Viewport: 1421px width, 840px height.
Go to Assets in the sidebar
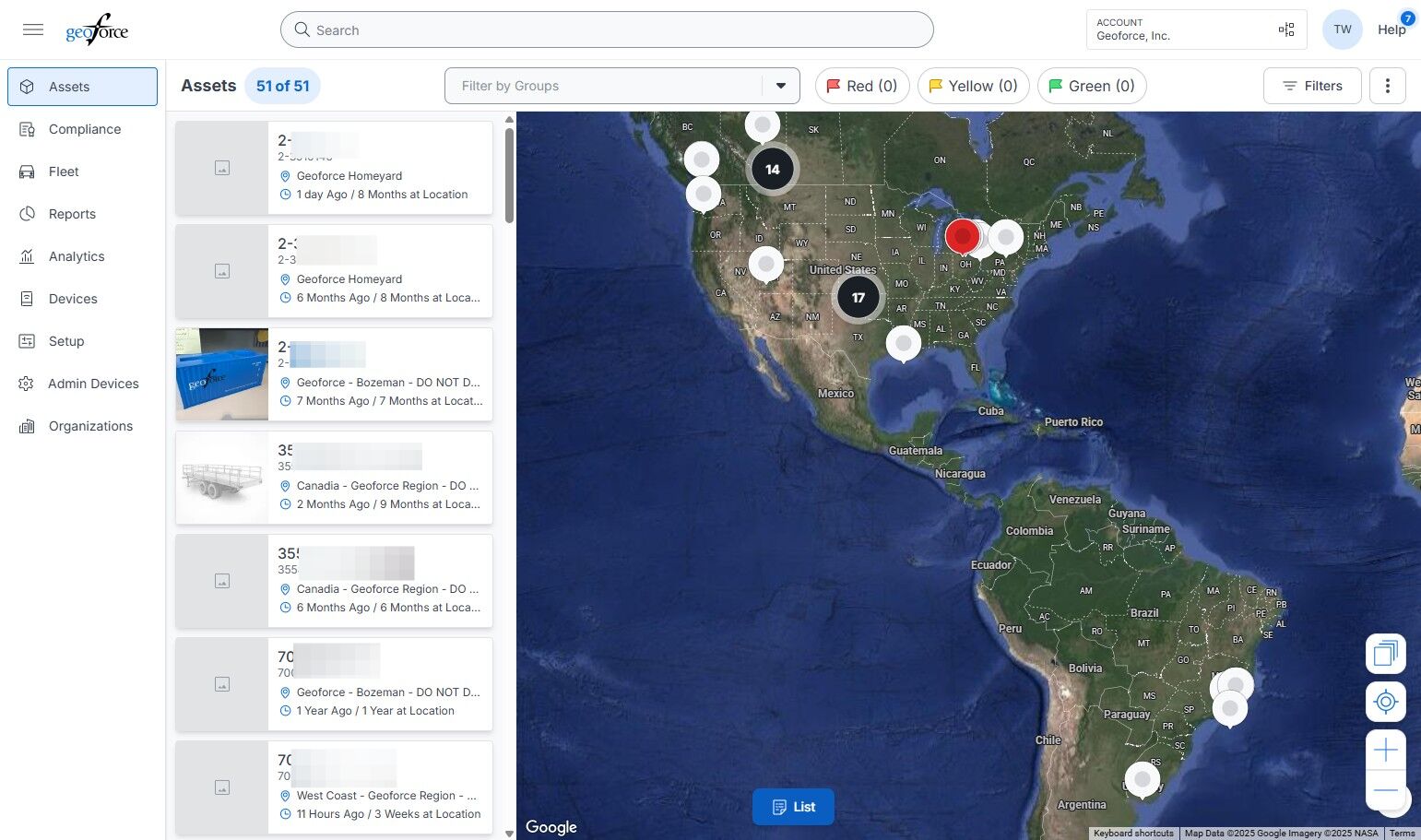pyautogui.click(x=82, y=87)
